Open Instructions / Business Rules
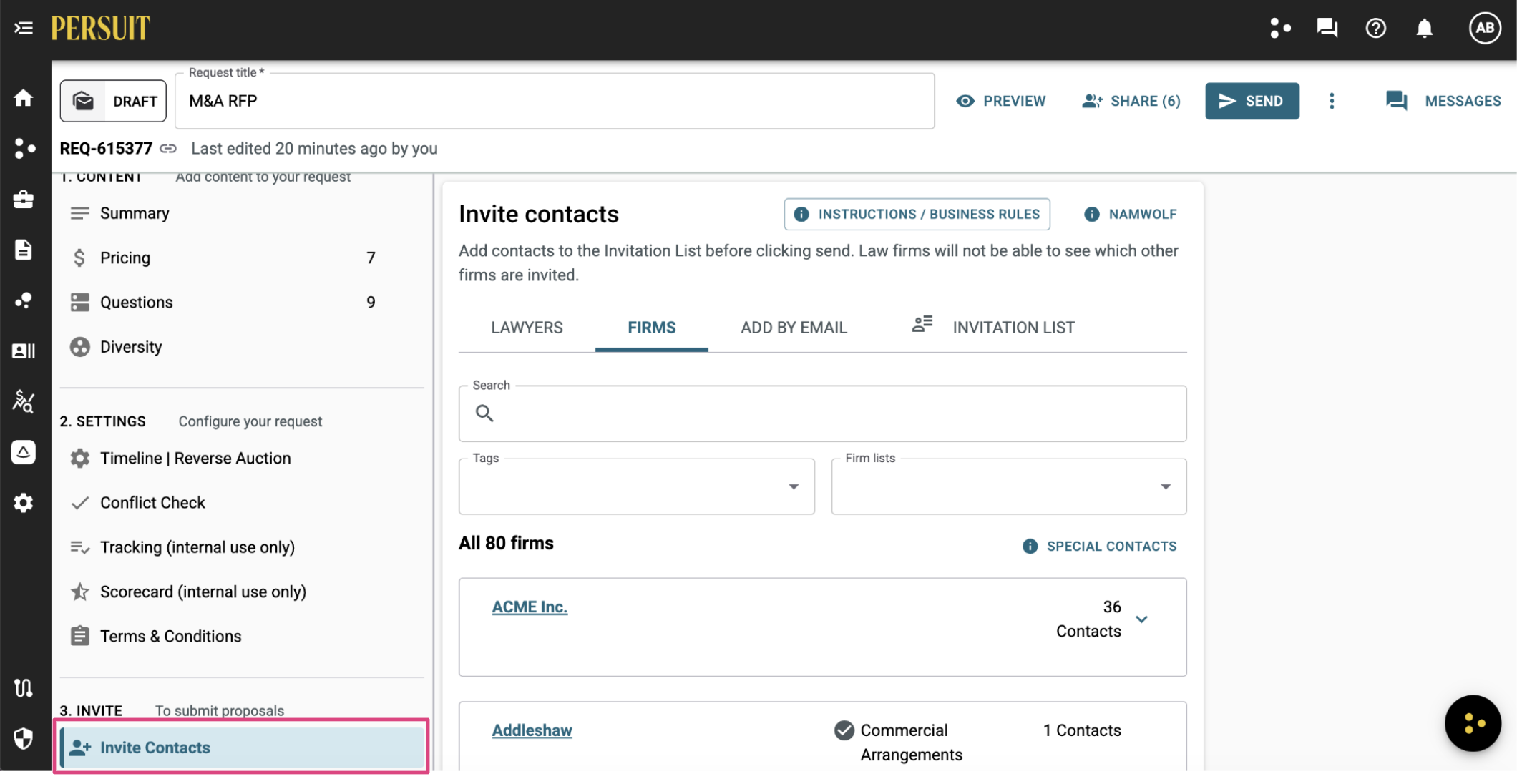 click(x=917, y=214)
